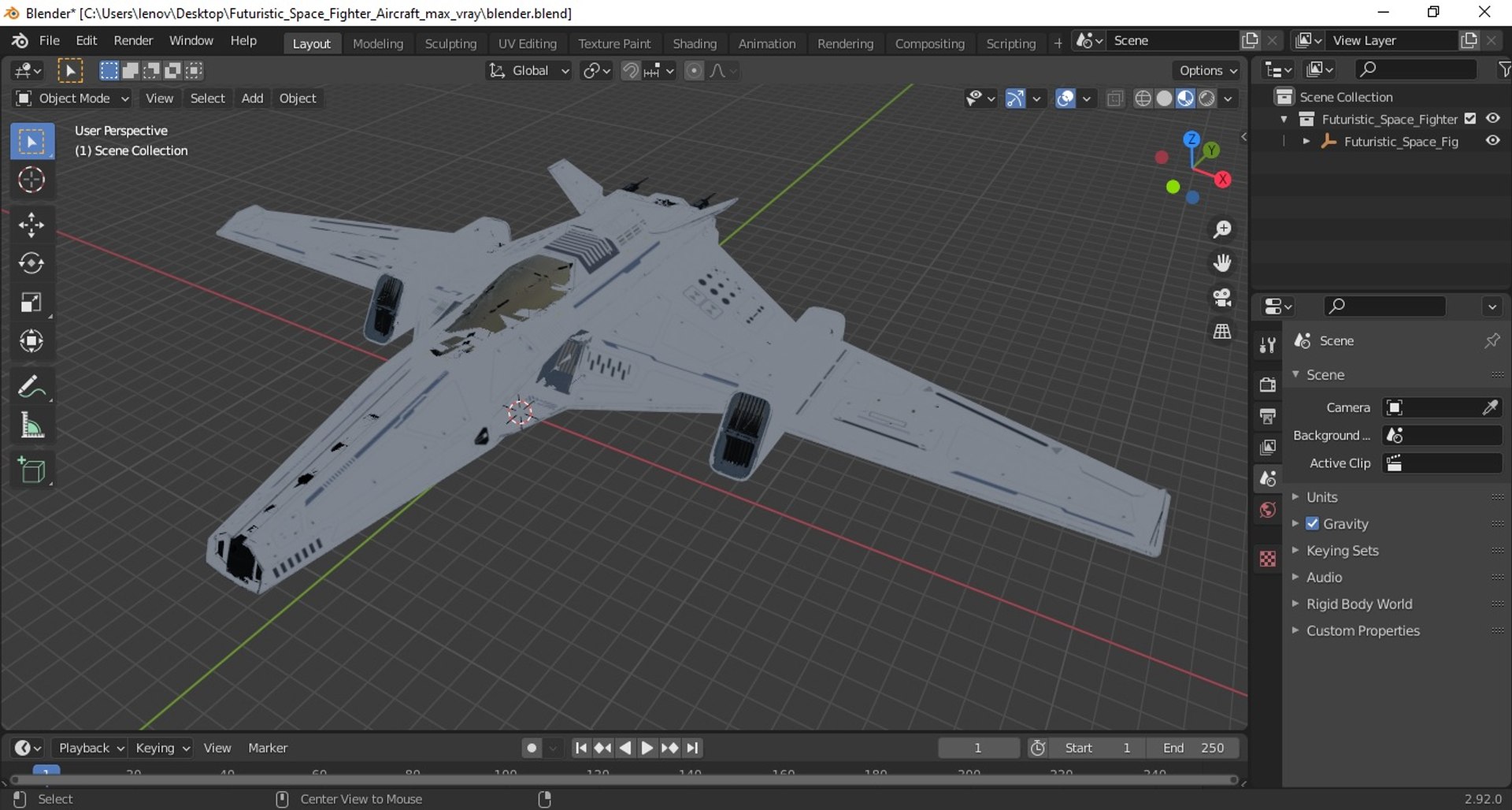This screenshot has height=810, width=1512.
Task: Toggle the camera view icon
Action: click(x=1222, y=297)
